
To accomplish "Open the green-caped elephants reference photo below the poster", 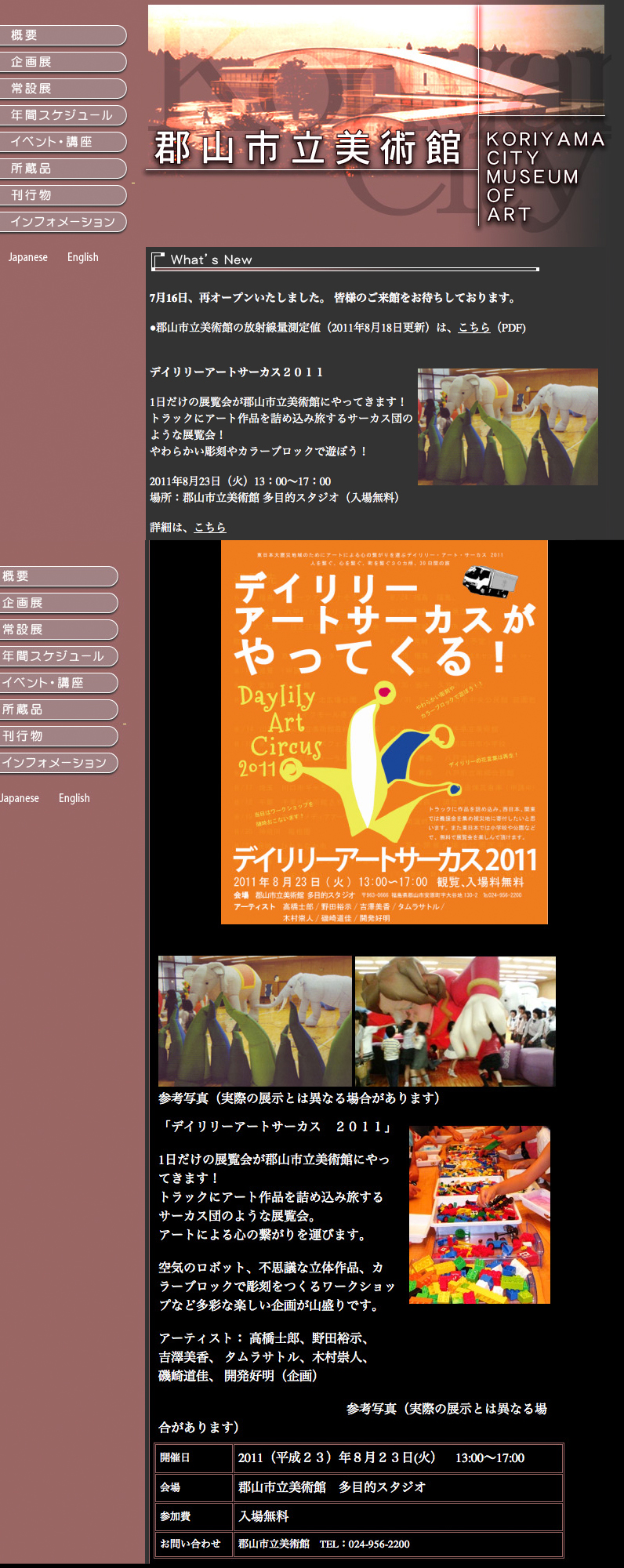I will (x=255, y=1021).
